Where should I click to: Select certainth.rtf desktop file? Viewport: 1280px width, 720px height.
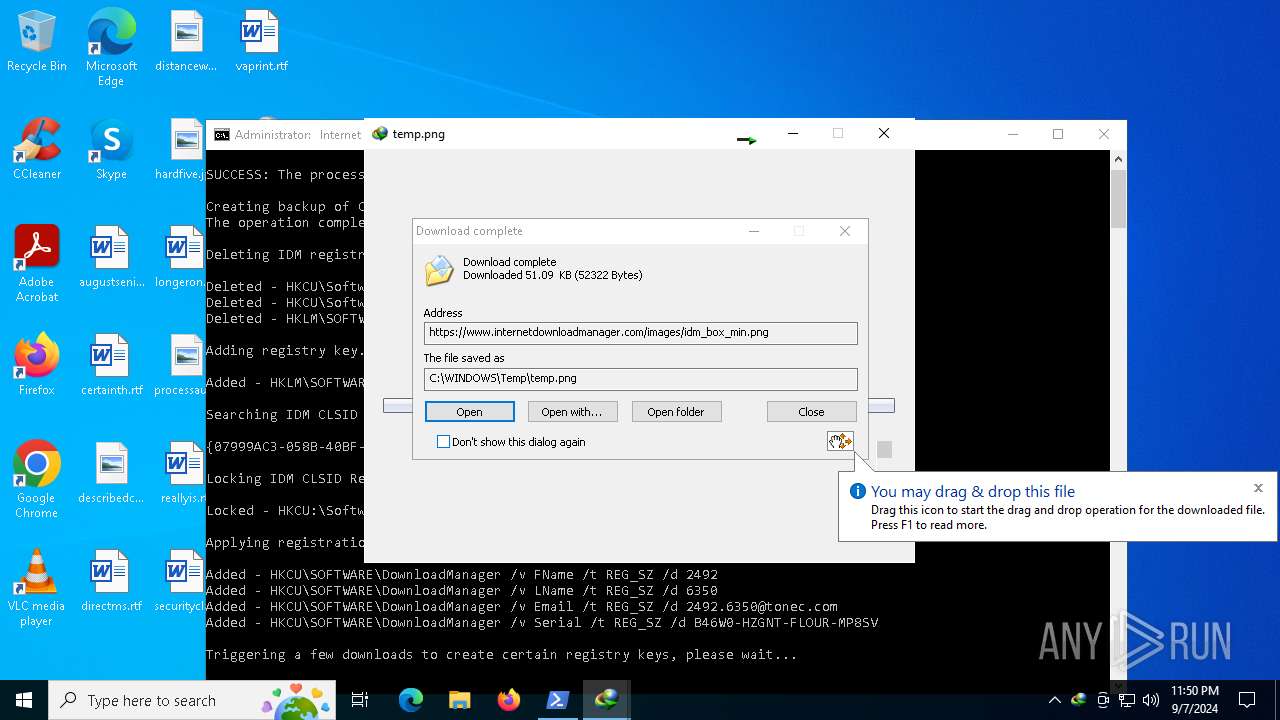(x=111, y=366)
